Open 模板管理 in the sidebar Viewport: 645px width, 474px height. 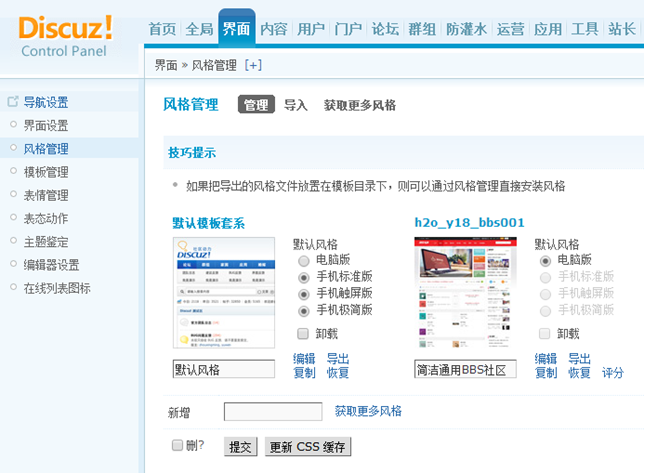click(x=46, y=172)
